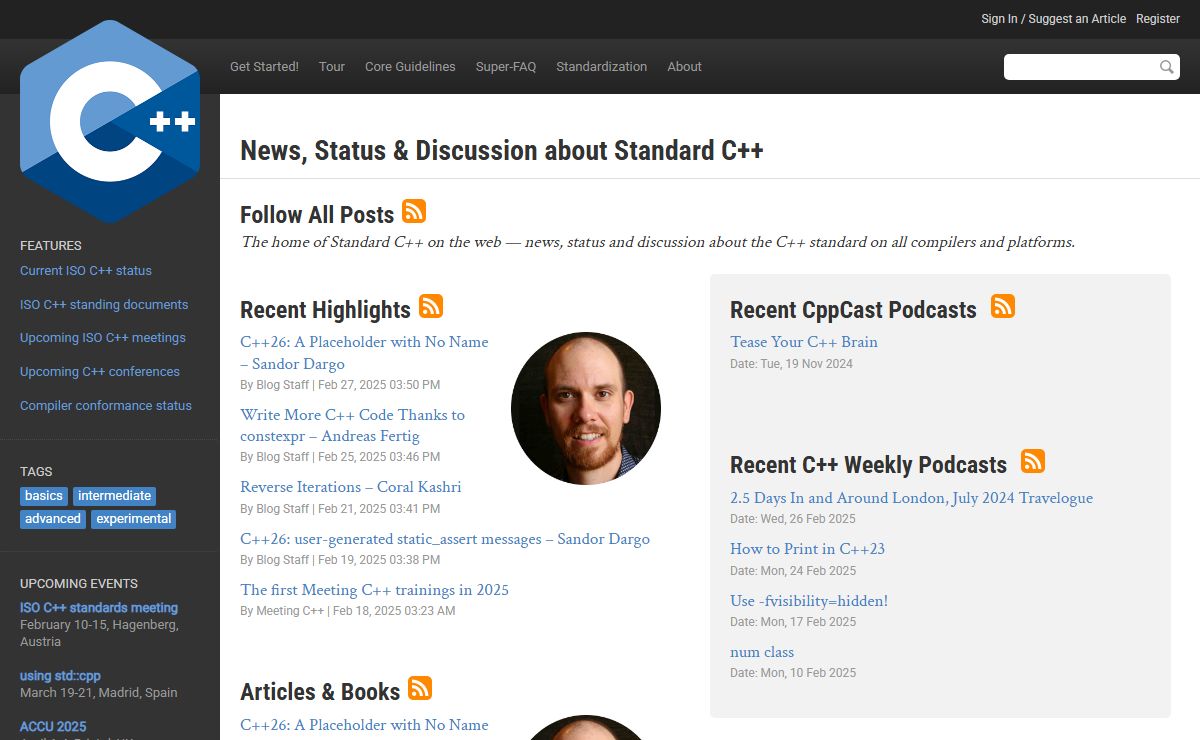Open the Core Guidelines menu item
Viewport: 1200px width, 740px height.
pyautogui.click(x=410, y=67)
